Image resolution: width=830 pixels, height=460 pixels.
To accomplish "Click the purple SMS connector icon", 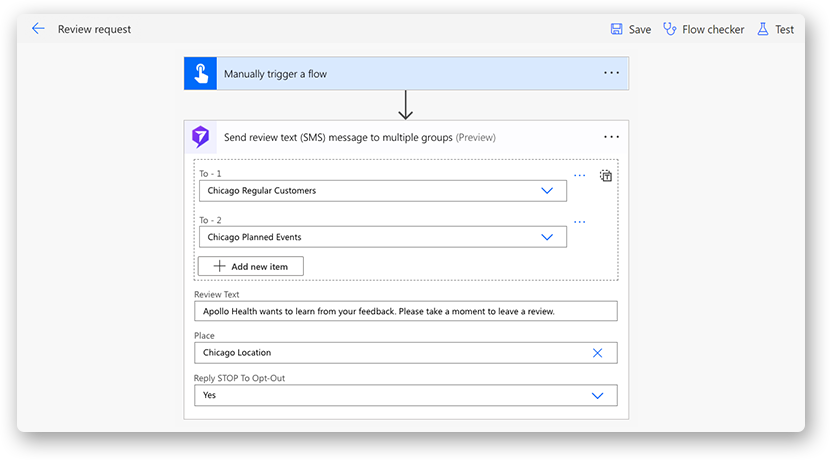I will (x=200, y=137).
